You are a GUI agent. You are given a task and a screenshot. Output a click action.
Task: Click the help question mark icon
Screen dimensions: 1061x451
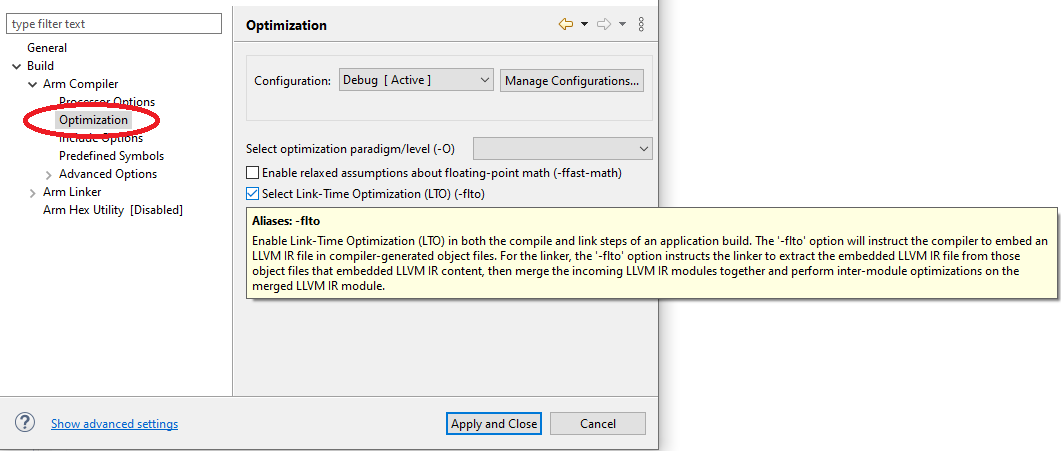pos(25,423)
